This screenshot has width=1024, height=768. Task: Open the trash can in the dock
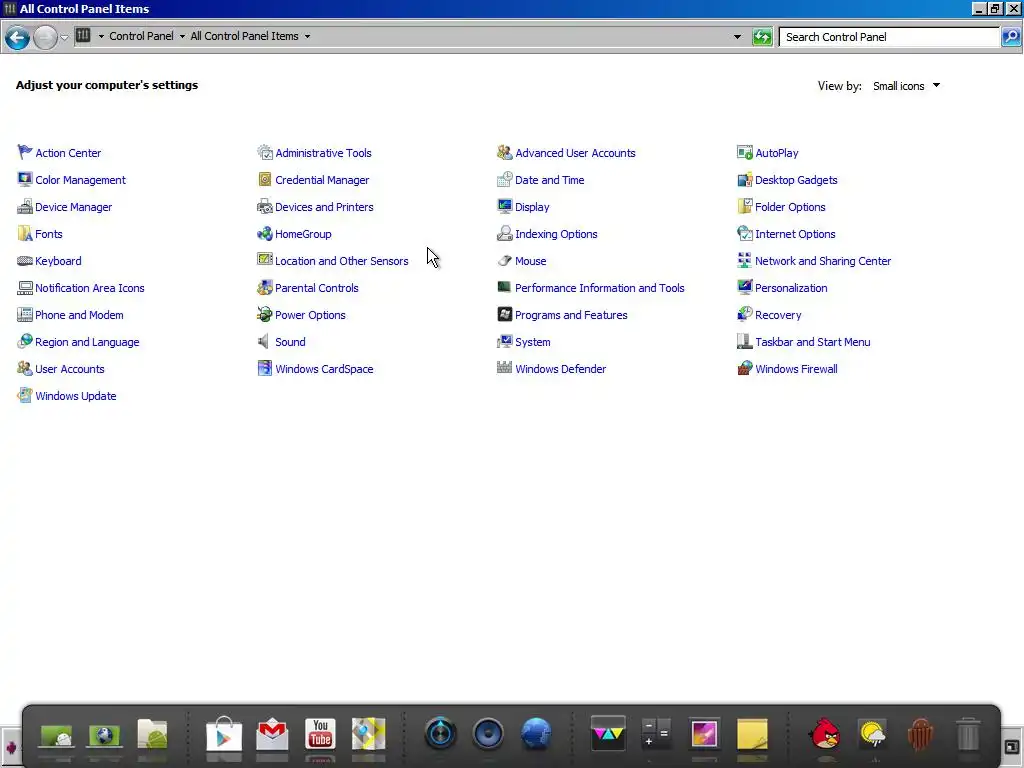968,734
